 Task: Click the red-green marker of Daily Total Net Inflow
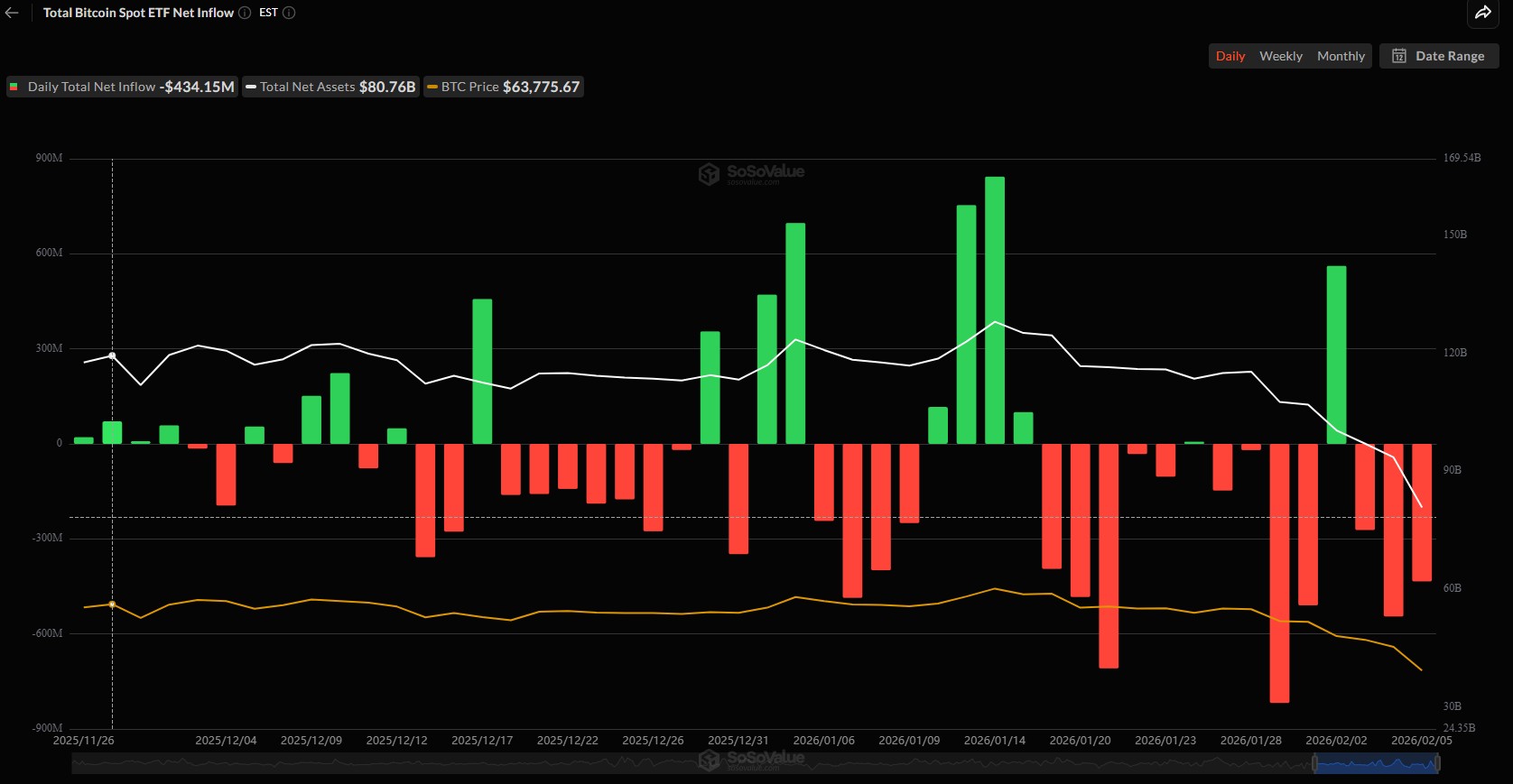[14, 87]
